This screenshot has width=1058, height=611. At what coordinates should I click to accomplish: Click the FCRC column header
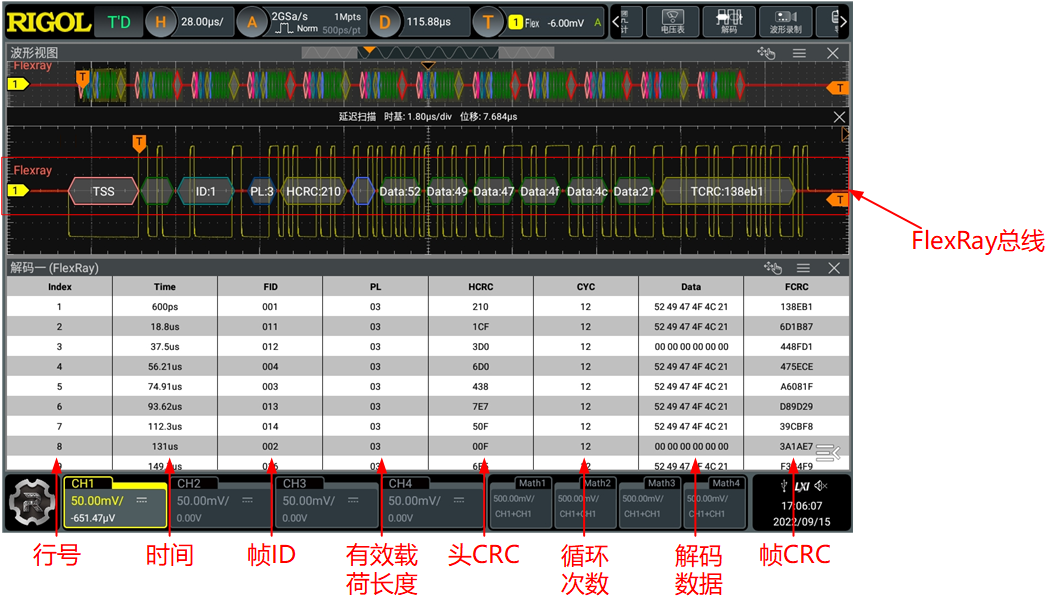[796, 287]
